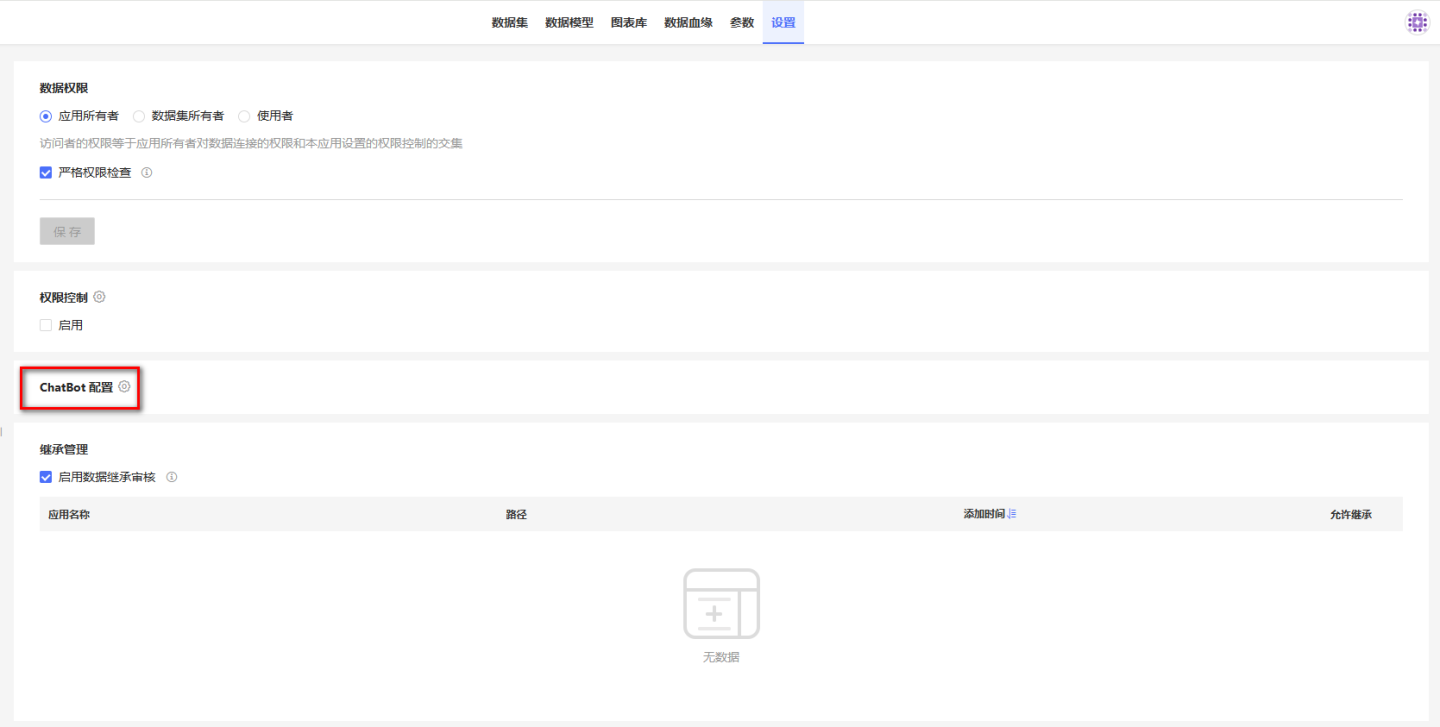Open the 数据血缘 tab

tap(688, 22)
